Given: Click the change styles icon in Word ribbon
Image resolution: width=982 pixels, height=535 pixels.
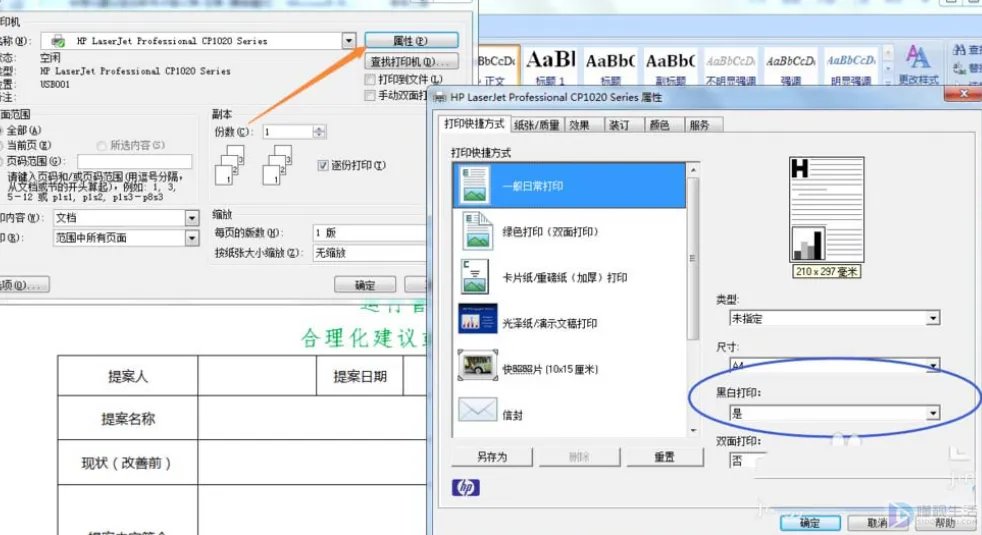Looking at the screenshot, I should [x=918, y=63].
